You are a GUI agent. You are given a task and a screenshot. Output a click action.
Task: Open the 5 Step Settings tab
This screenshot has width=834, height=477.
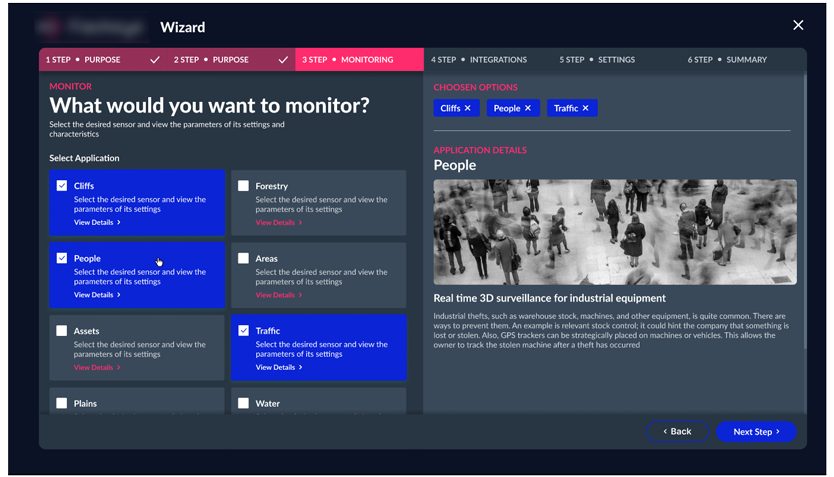tap(597, 60)
